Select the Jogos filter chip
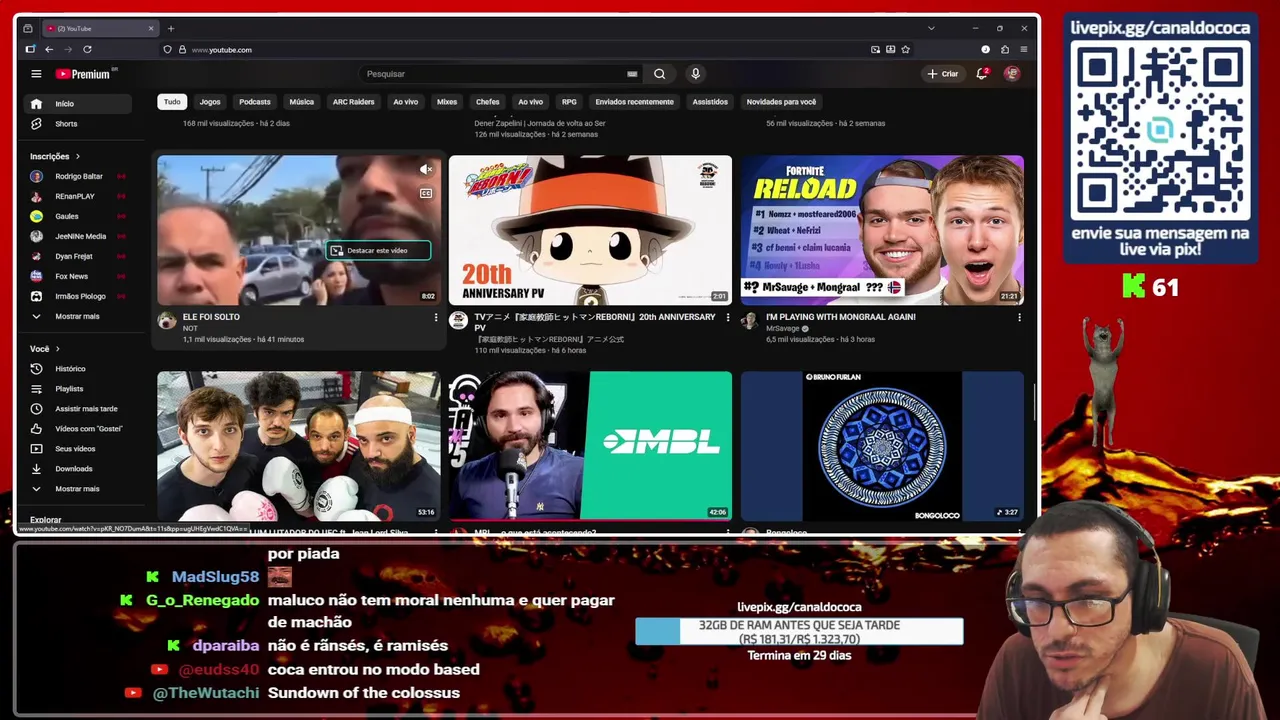Screen dimensions: 1280x720 pos(210,102)
